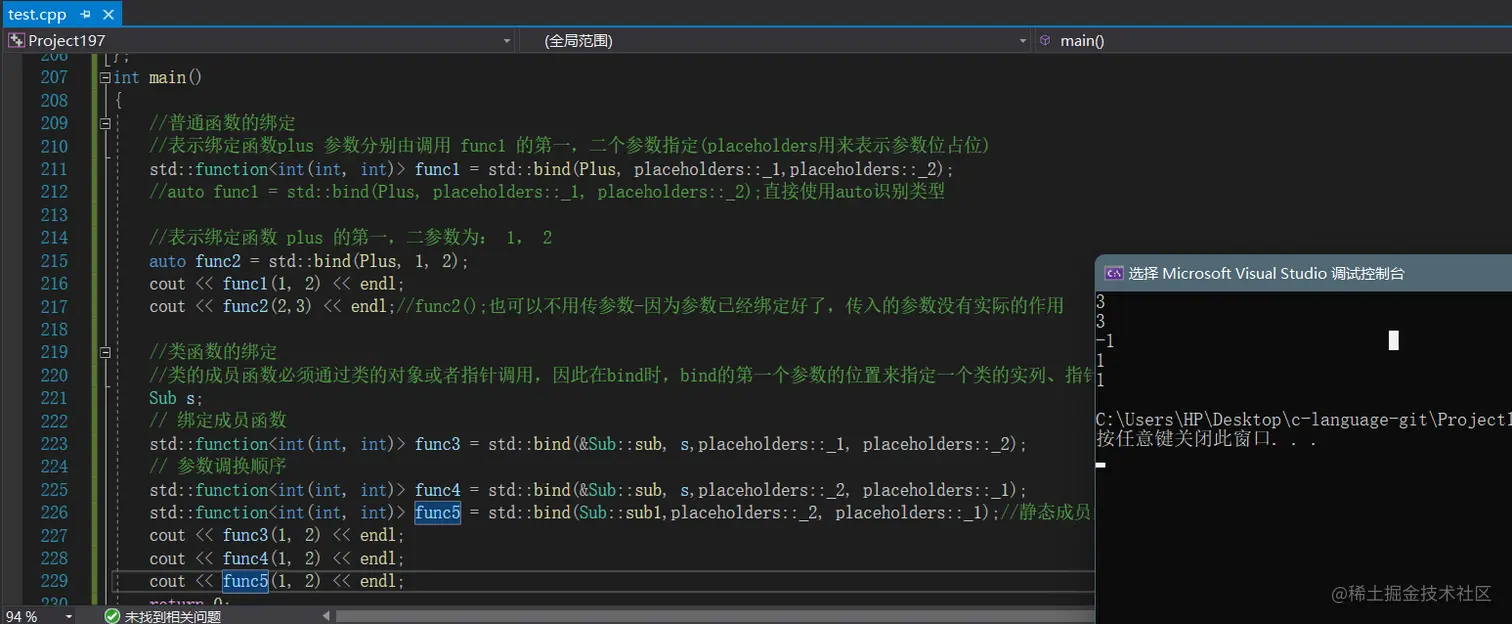
Task: Open the (全局范围) scope dropdown
Action: [1021, 40]
